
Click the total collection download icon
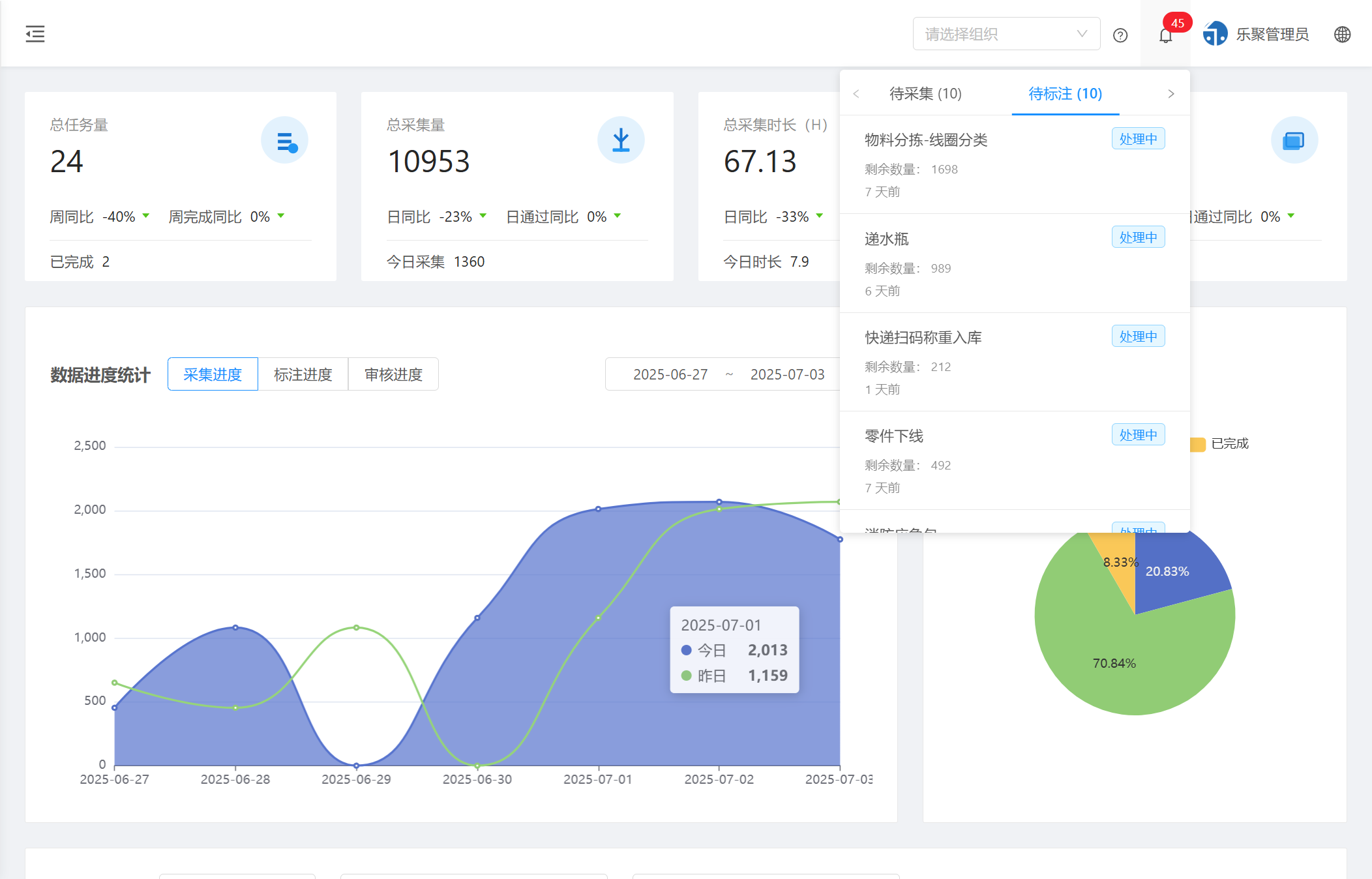621,140
